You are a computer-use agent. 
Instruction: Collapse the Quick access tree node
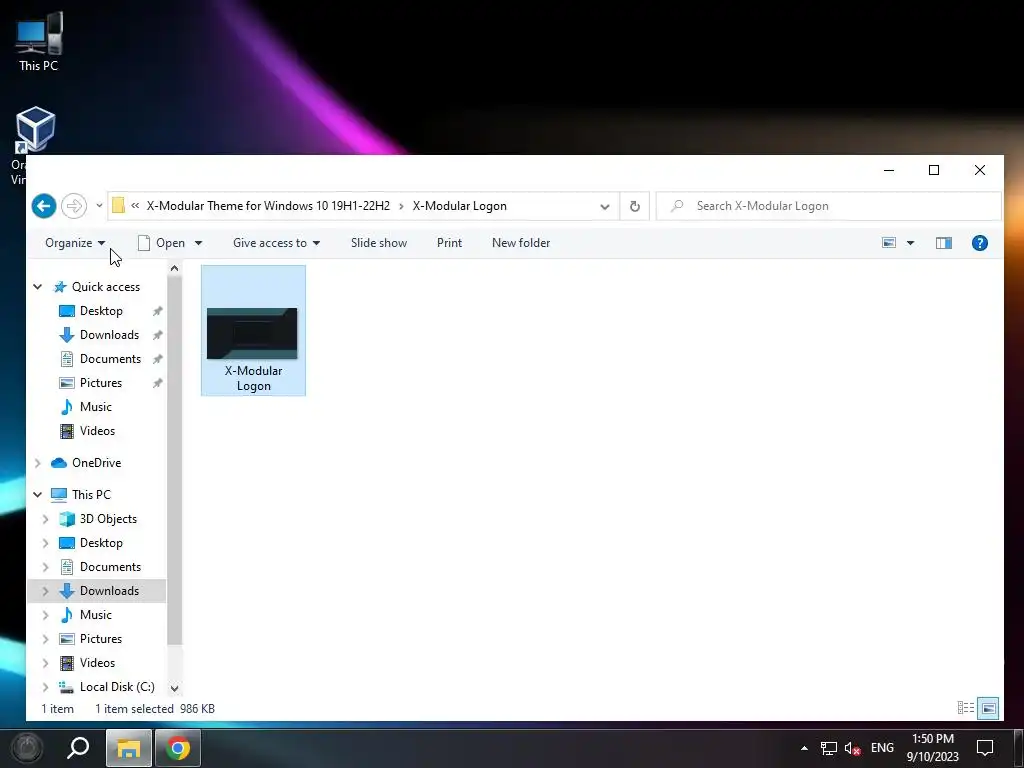coord(38,287)
